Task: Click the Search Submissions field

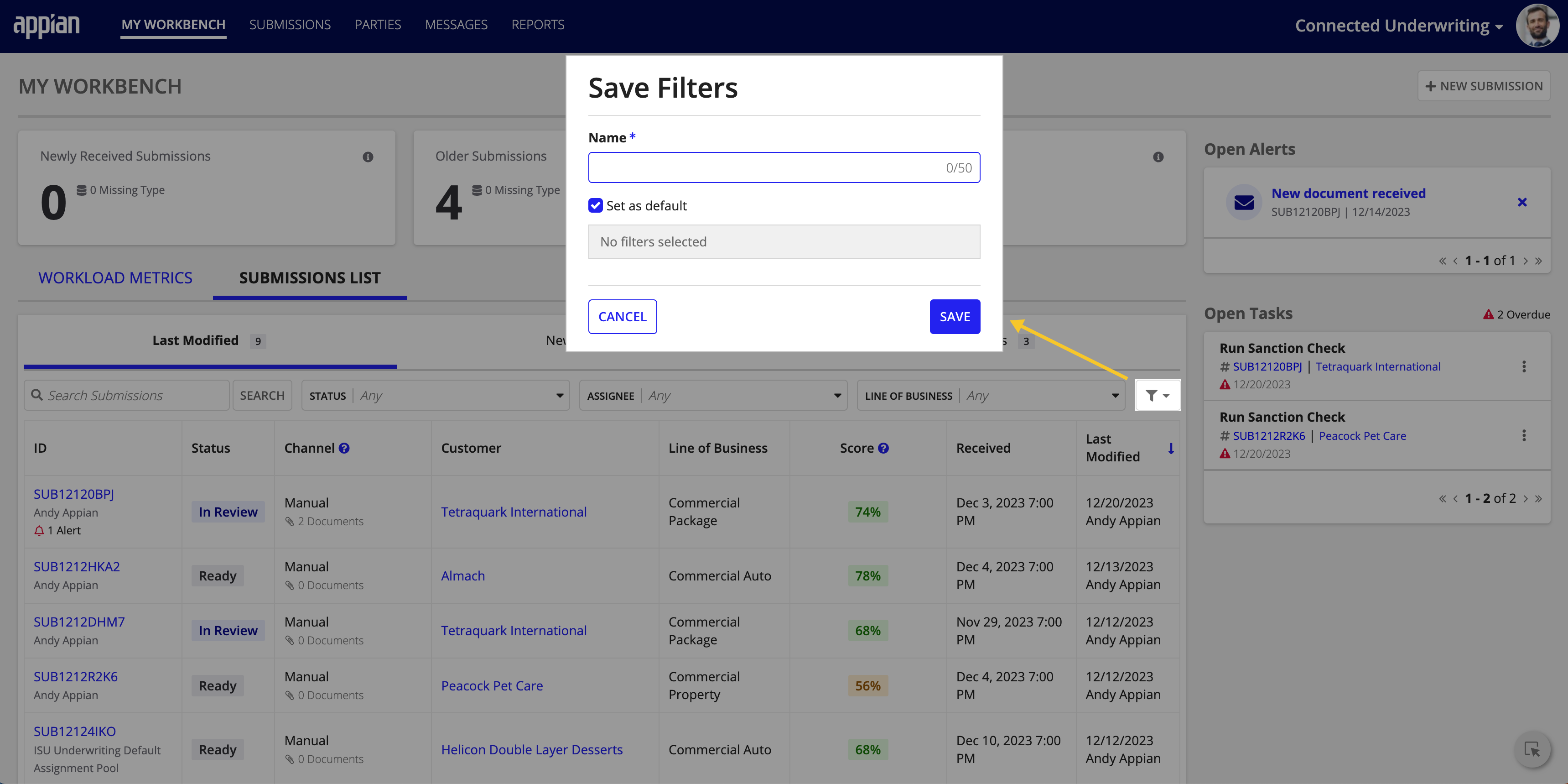Action: [127, 395]
